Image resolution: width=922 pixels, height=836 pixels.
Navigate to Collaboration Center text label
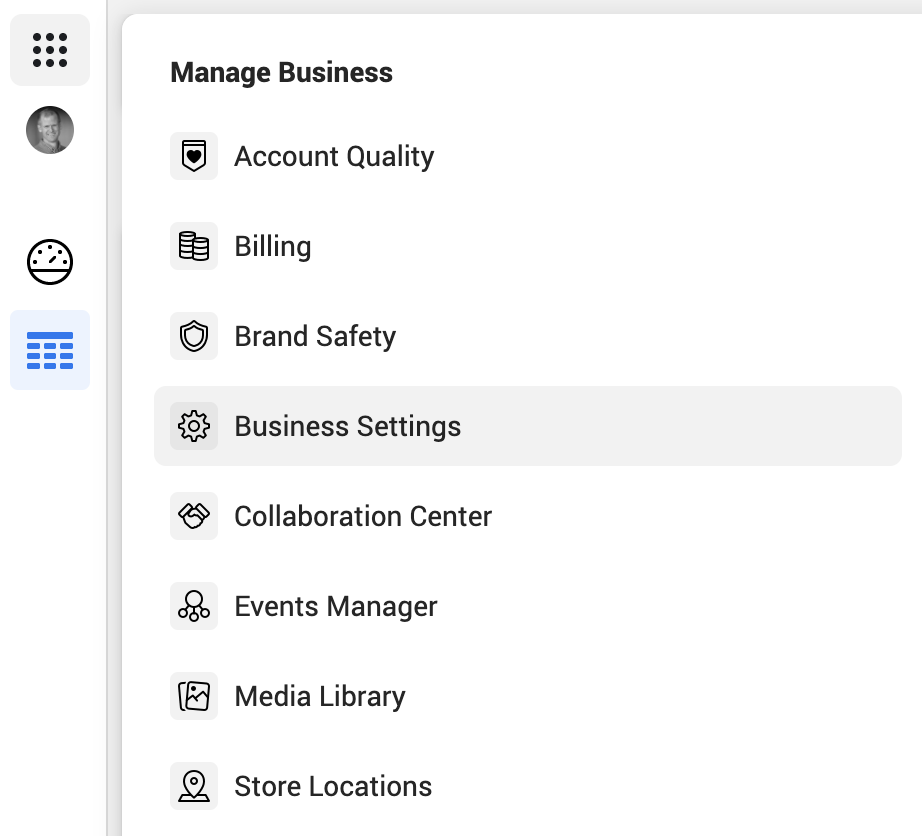pos(363,517)
